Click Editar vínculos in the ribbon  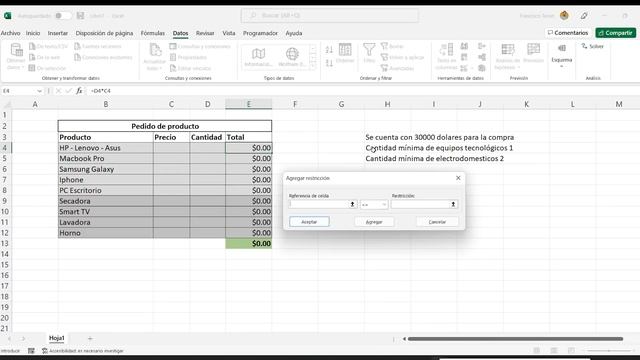coord(191,68)
